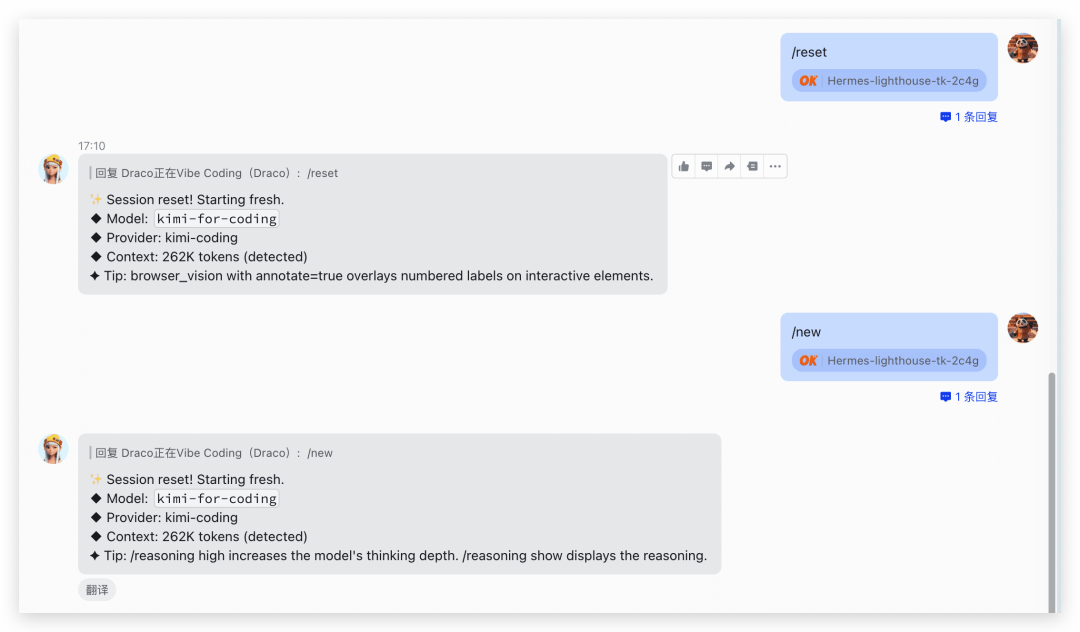The height and width of the screenshot is (632, 1080).
Task: Click "Context: 262K tokens (detected)" in second reply
Action: click(x=207, y=536)
